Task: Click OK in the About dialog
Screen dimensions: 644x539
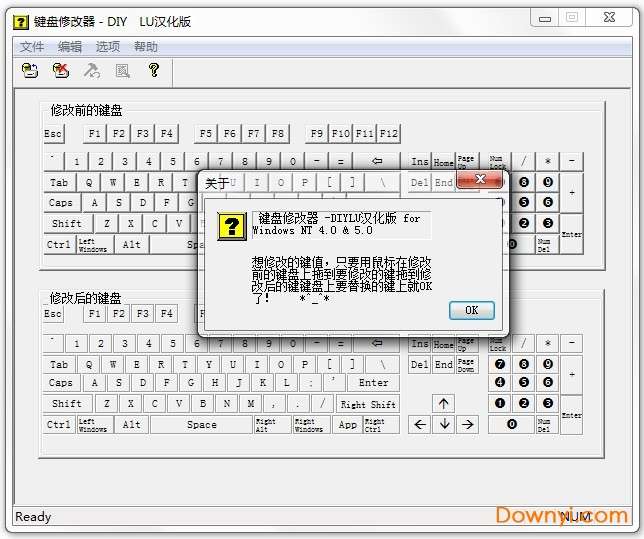Action: point(471,310)
